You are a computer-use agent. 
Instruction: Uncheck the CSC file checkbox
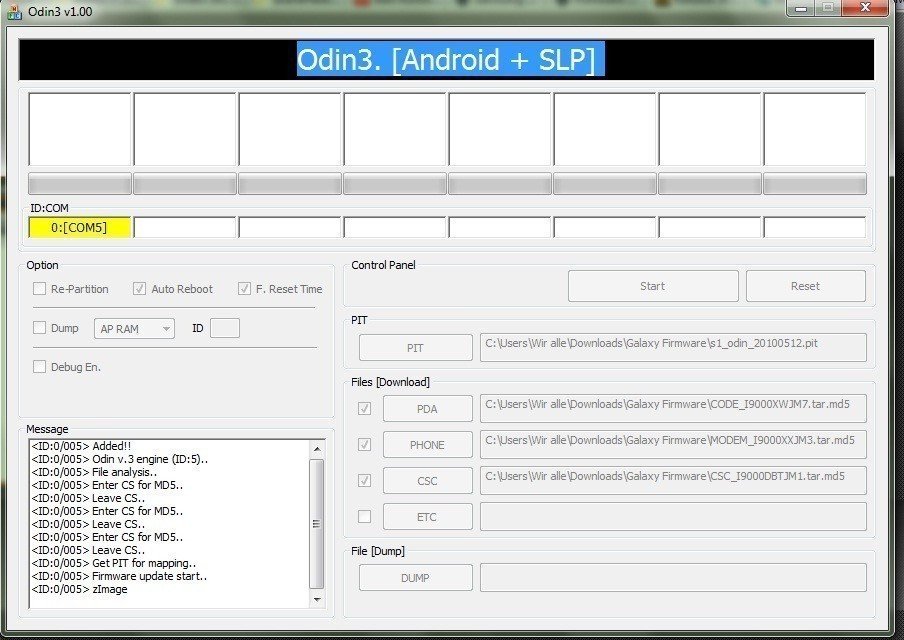364,480
